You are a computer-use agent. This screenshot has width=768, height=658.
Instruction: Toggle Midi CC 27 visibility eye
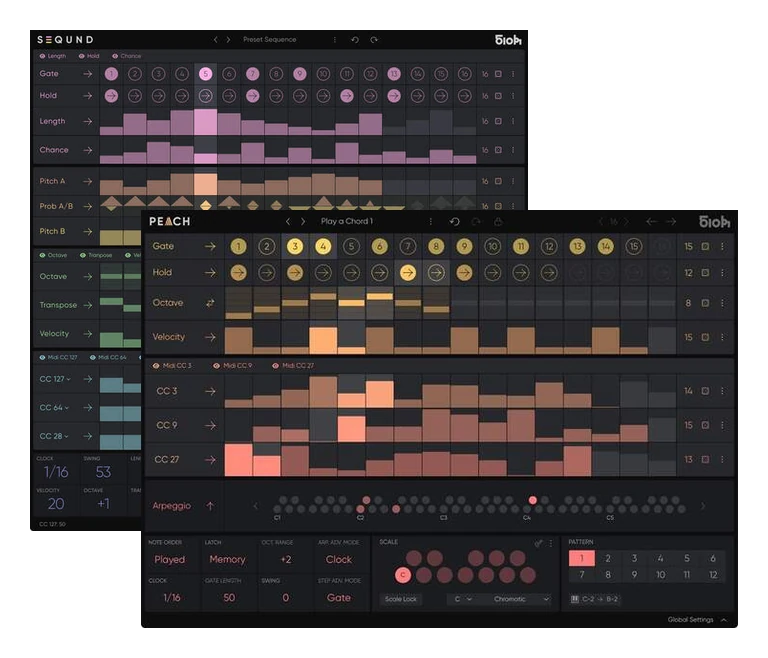[275, 366]
